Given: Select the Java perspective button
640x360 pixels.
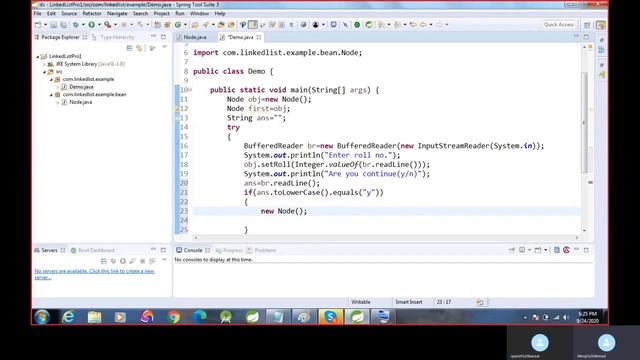Looking at the screenshot, I should pos(600,25).
